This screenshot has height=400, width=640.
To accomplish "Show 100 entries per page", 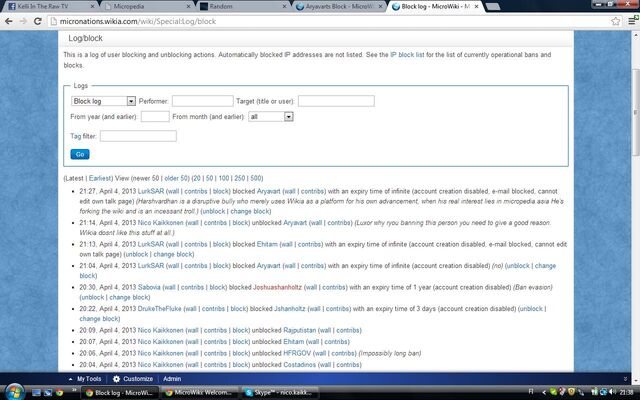I will pos(224,178).
